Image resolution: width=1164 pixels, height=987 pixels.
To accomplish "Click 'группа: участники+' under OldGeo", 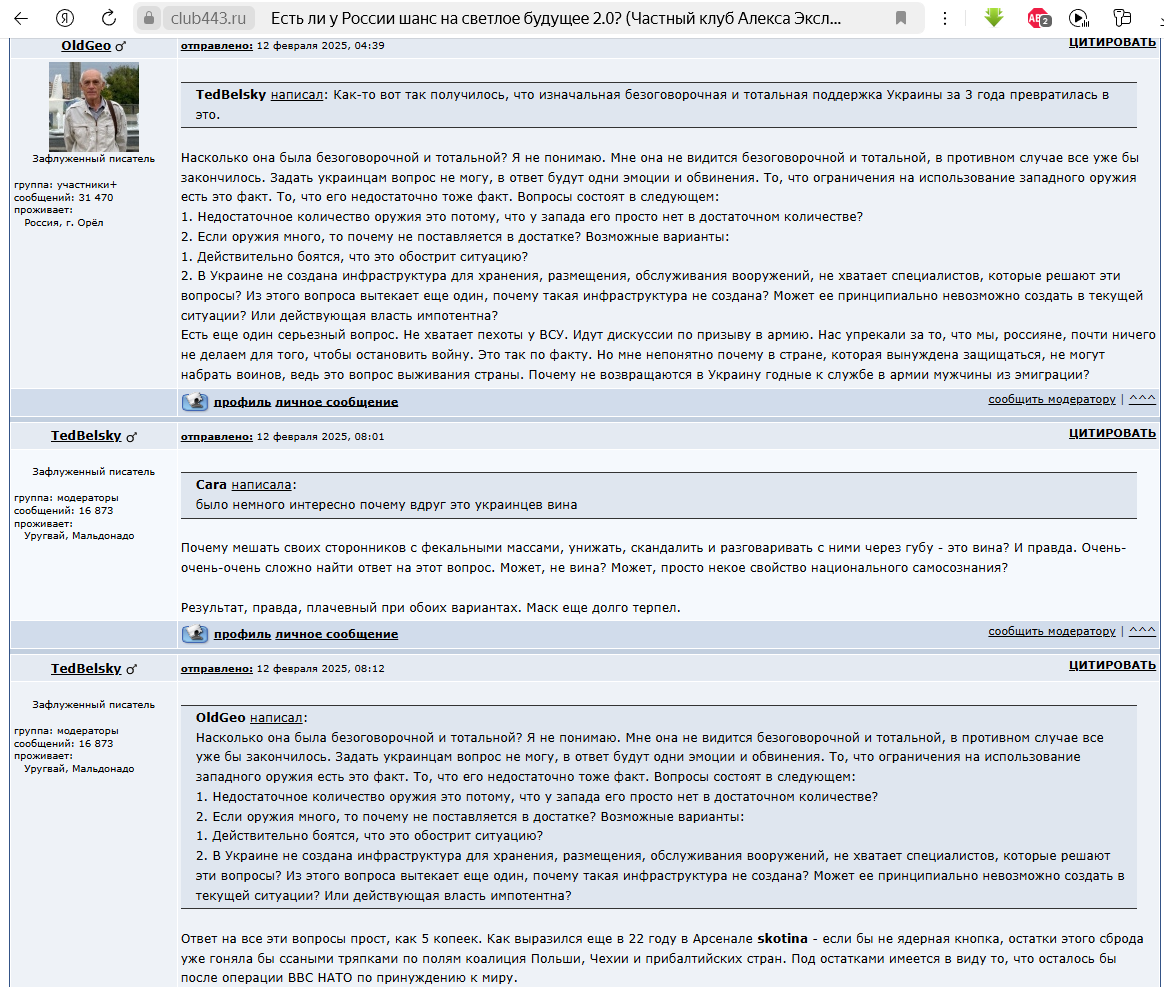I will pos(65,185).
